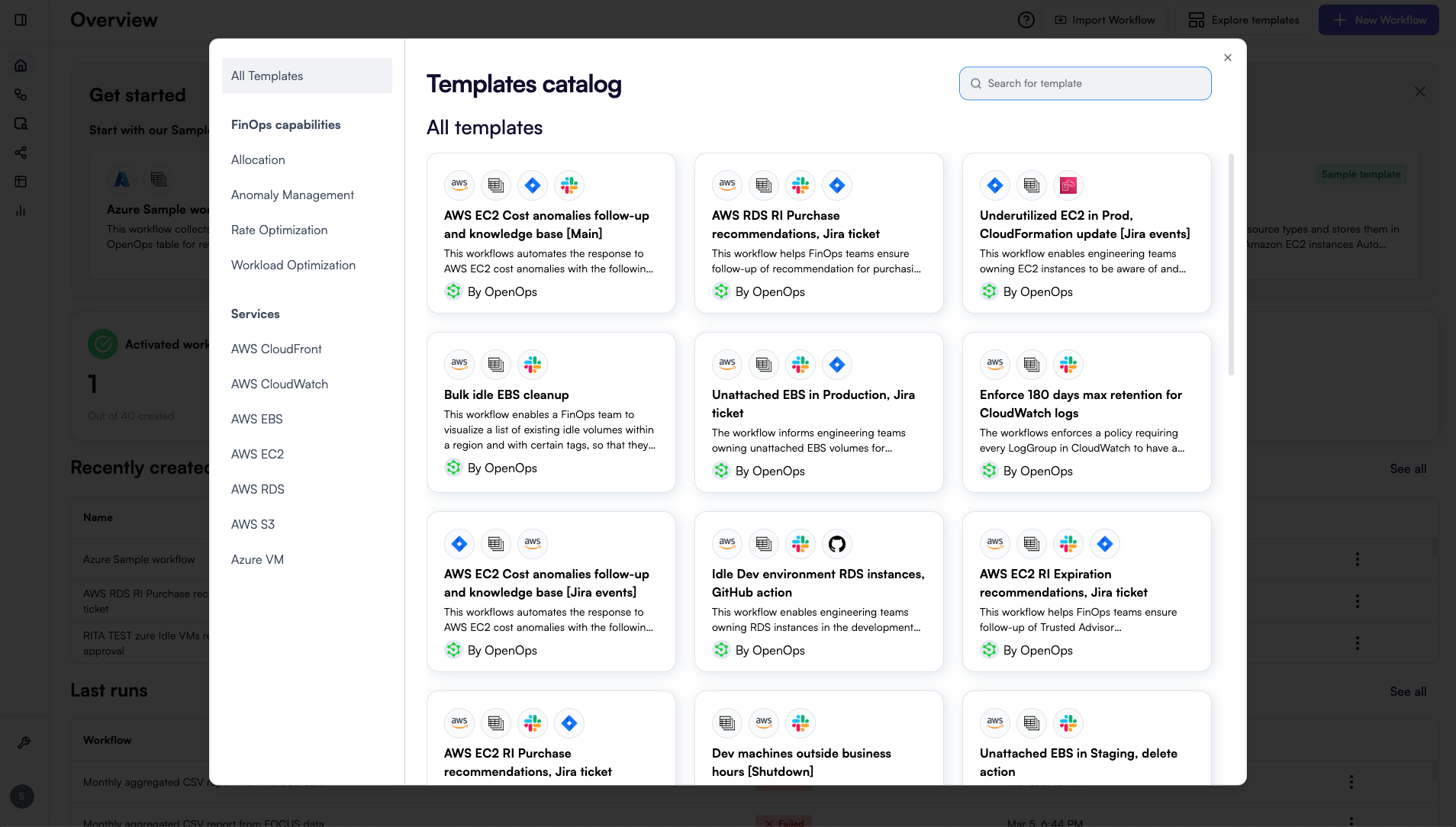Screen dimensions: 1456x827
Task: Open Bulk idle EBS cleanup template
Action: click(x=551, y=412)
